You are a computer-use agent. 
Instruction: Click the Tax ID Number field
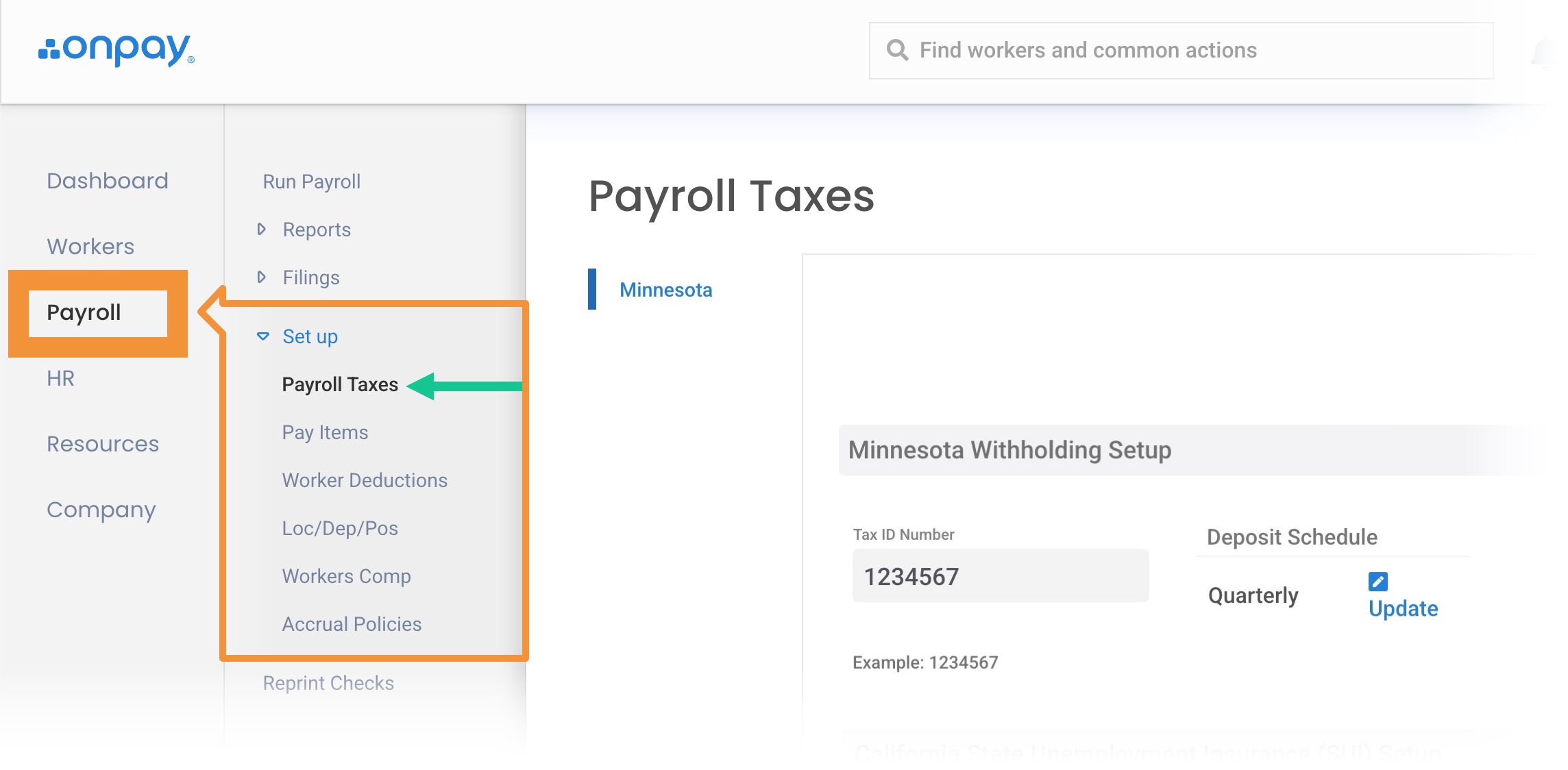pos(999,576)
